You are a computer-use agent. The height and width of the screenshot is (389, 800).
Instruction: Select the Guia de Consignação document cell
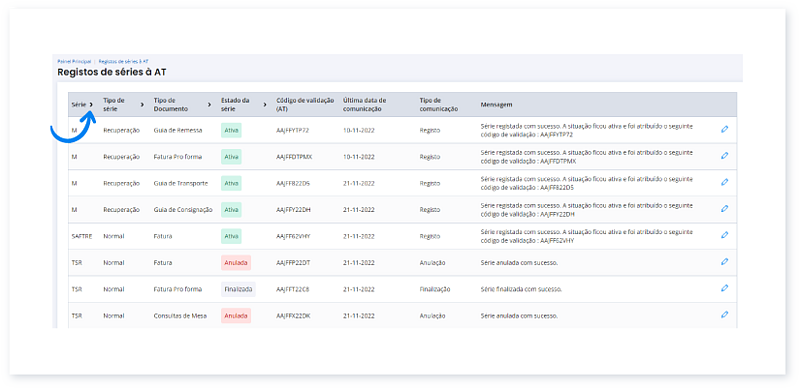183,210
